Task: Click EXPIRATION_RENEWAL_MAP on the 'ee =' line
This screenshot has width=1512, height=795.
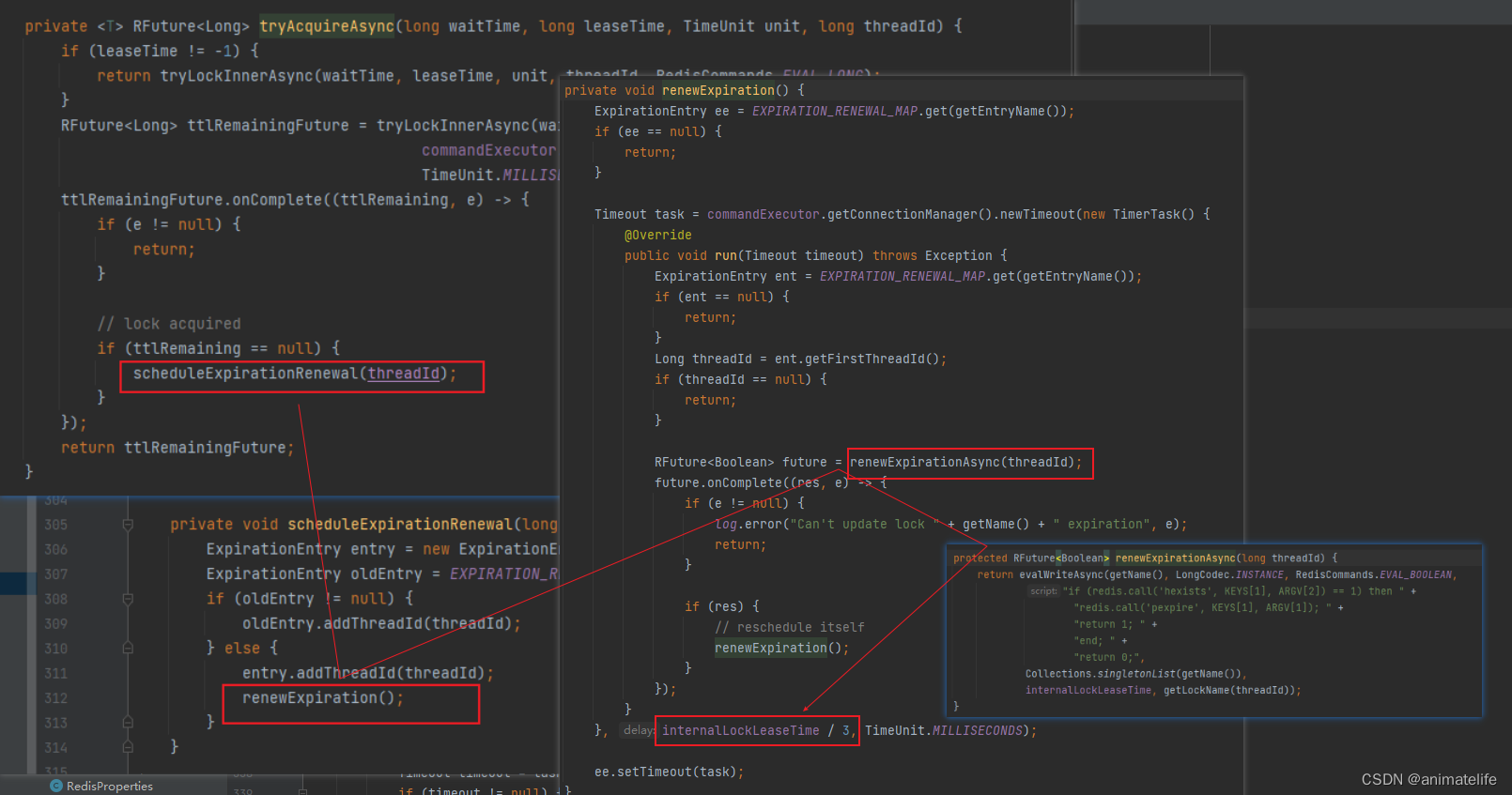Action: (835, 111)
